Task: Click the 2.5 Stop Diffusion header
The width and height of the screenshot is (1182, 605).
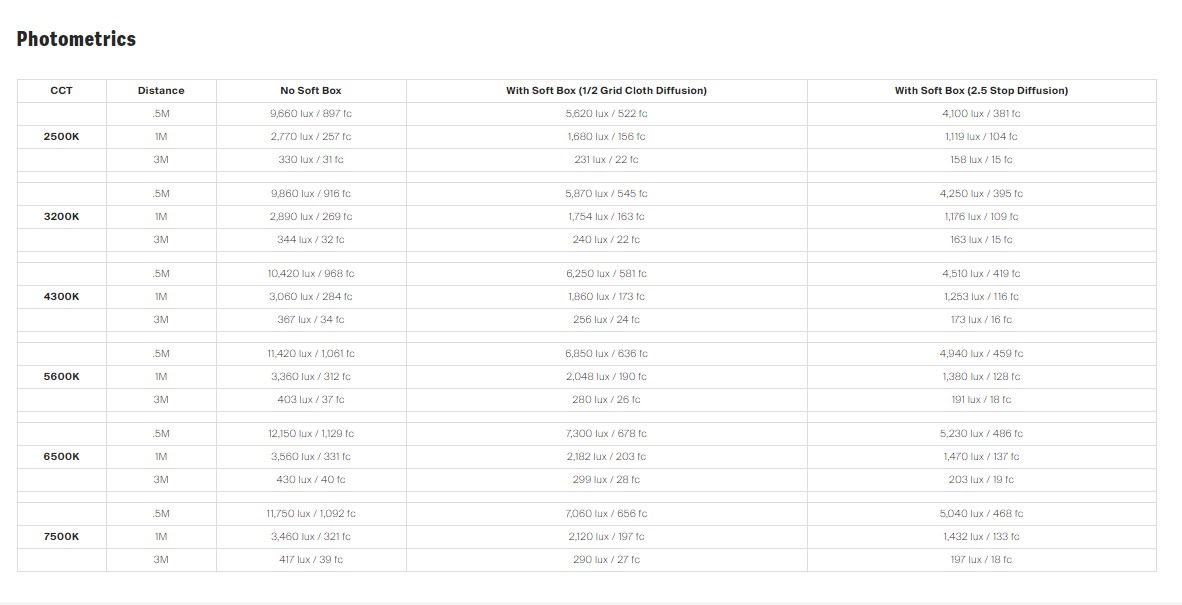Action: click(981, 91)
